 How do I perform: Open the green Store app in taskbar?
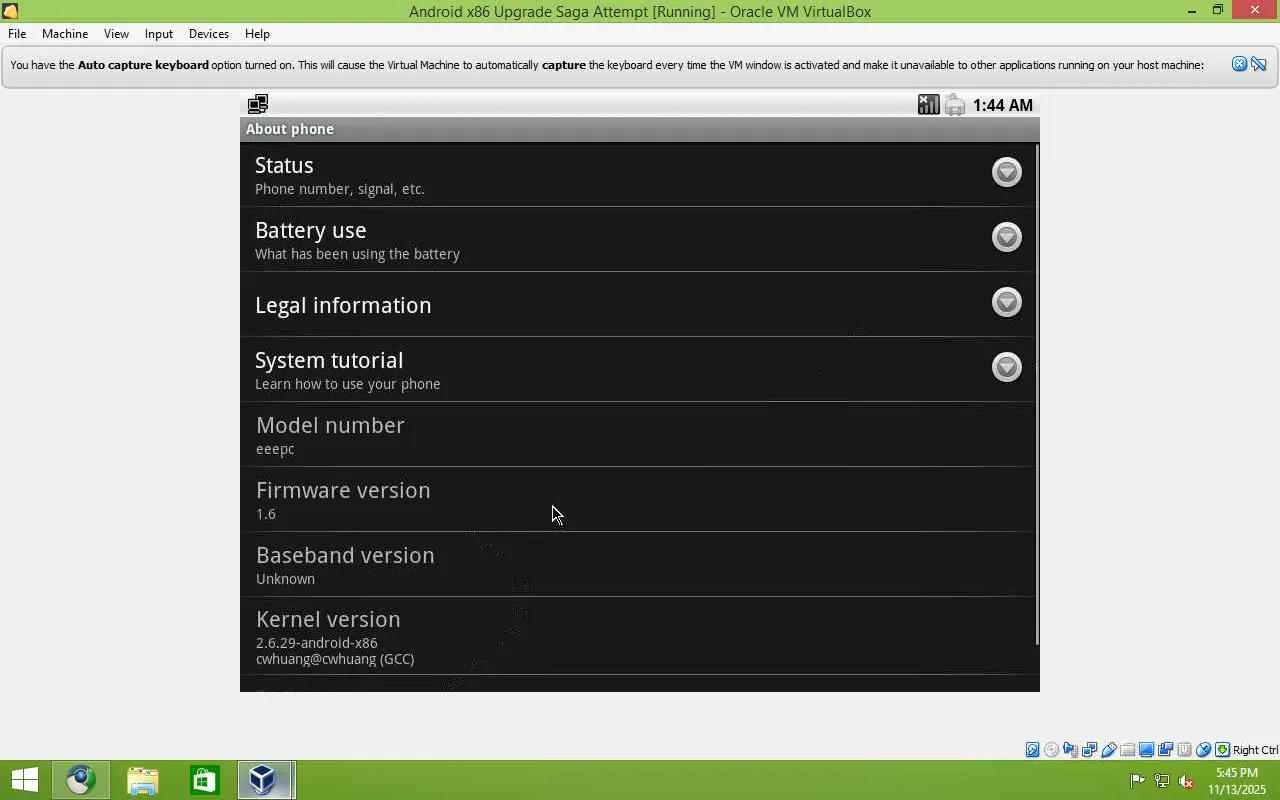point(204,780)
